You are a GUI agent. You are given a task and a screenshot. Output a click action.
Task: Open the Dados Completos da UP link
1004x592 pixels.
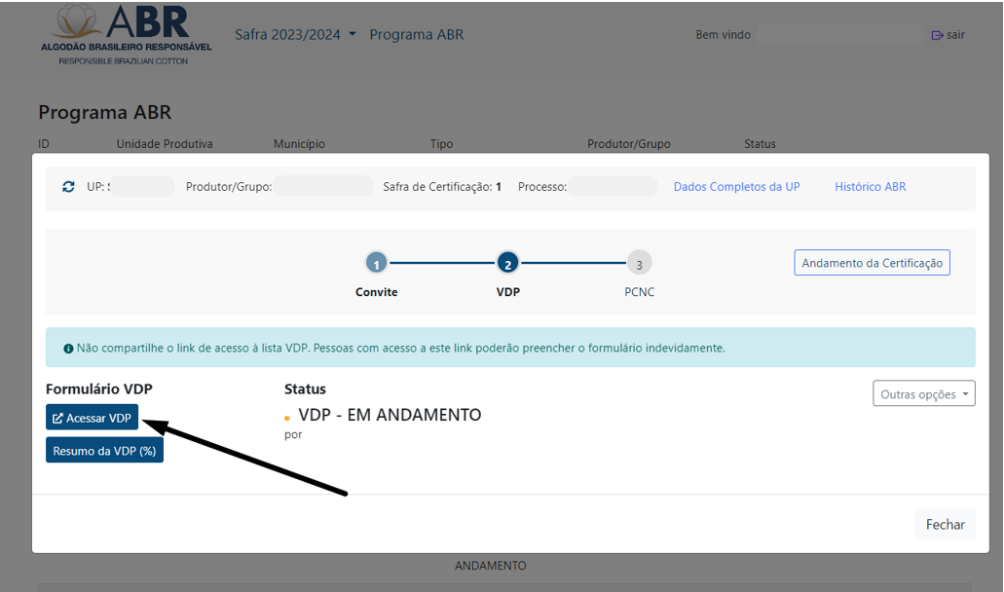[736, 187]
